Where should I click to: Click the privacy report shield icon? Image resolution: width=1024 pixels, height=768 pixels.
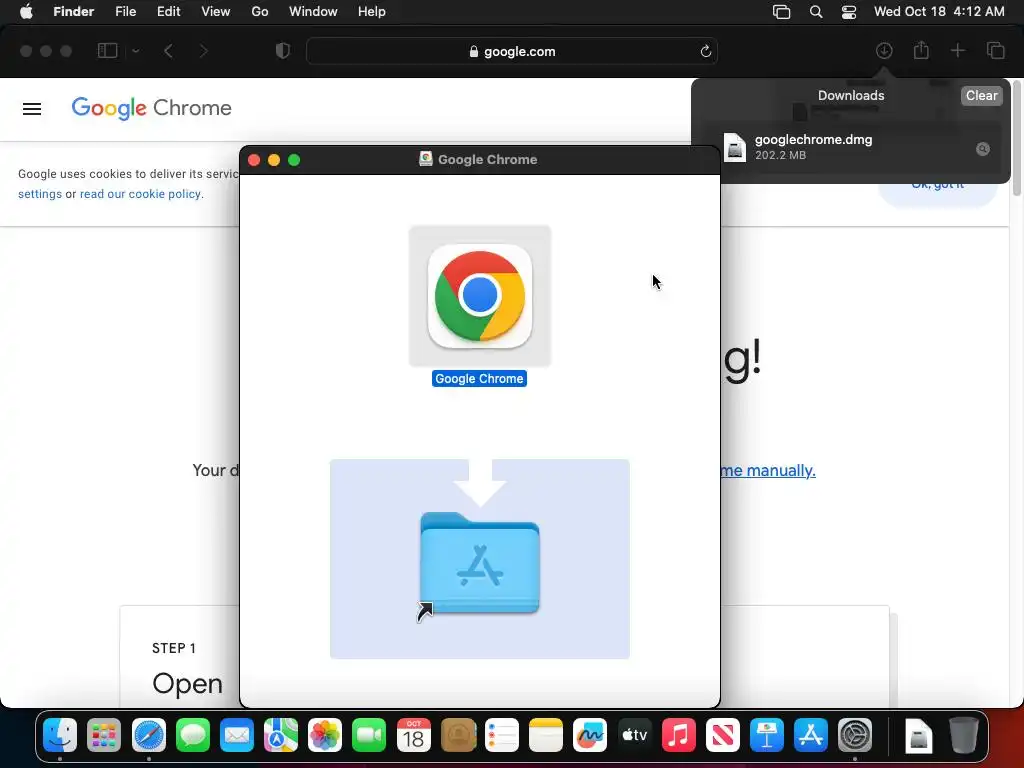(283, 51)
